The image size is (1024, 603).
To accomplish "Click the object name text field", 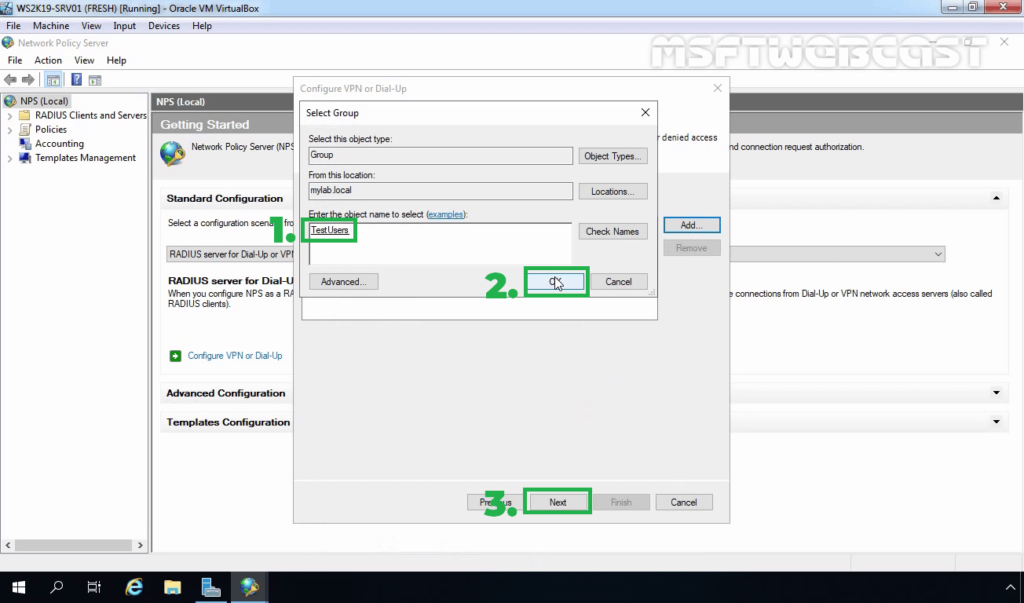I will pyautogui.click(x=440, y=243).
